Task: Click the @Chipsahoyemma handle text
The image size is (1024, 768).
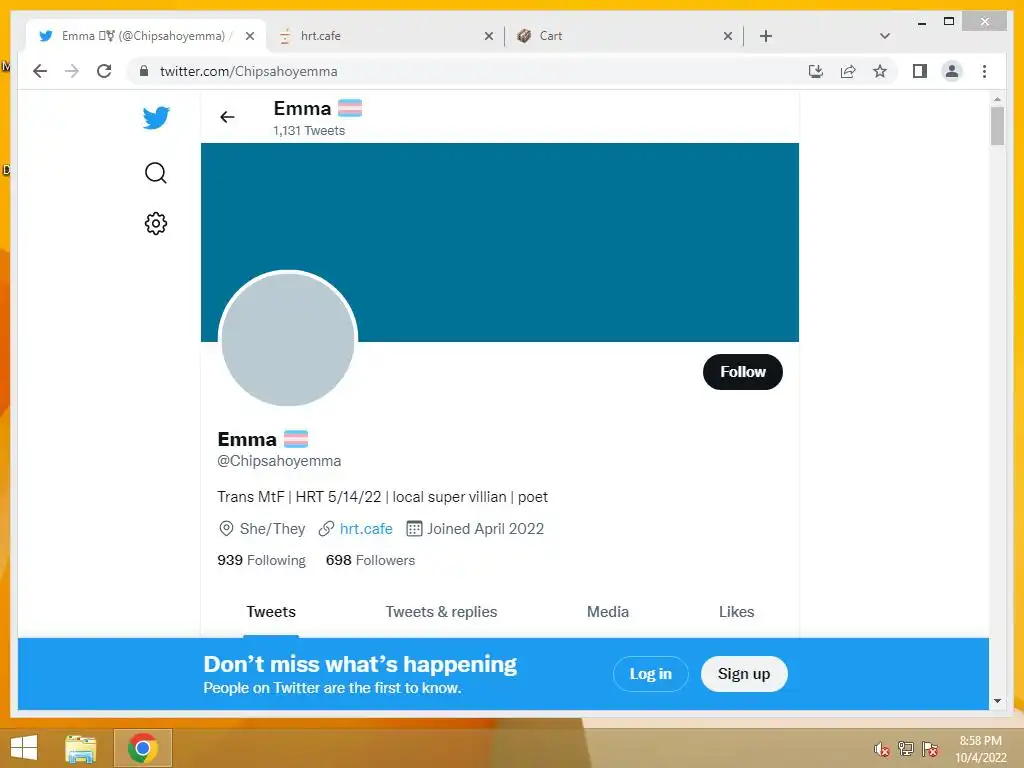Action: pyautogui.click(x=279, y=461)
